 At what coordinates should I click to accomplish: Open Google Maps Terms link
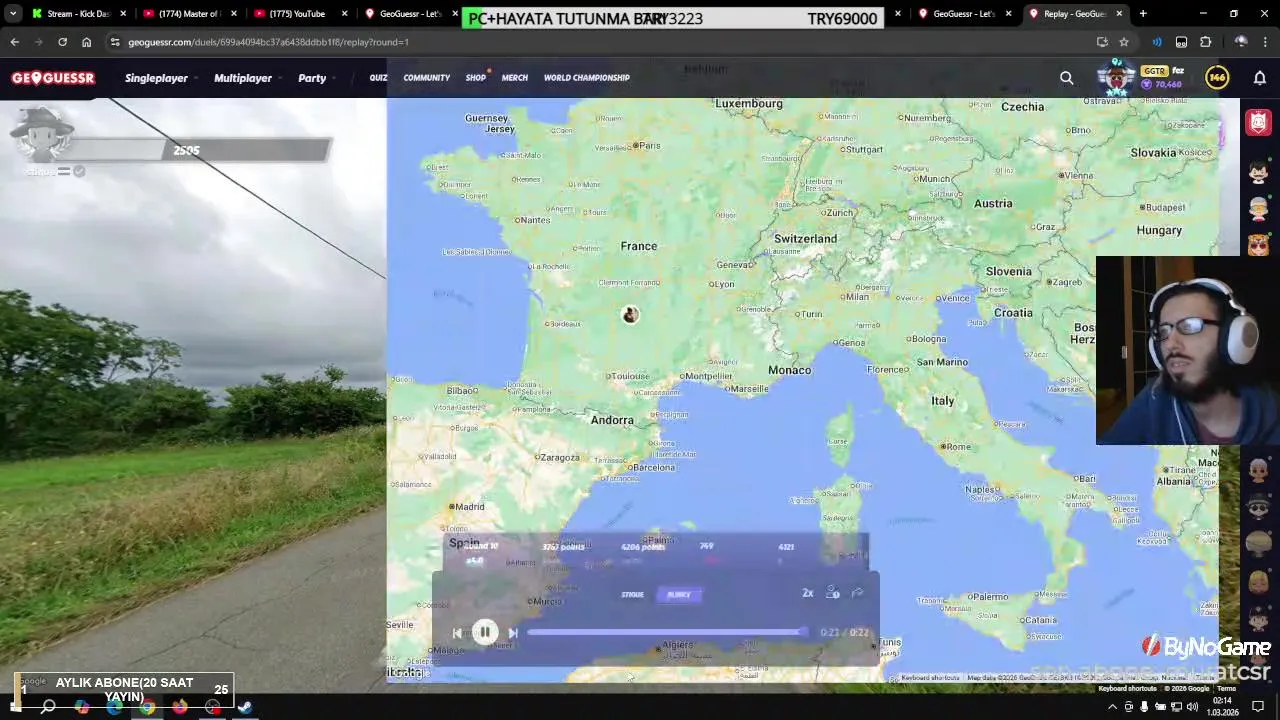(x=1226, y=688)
